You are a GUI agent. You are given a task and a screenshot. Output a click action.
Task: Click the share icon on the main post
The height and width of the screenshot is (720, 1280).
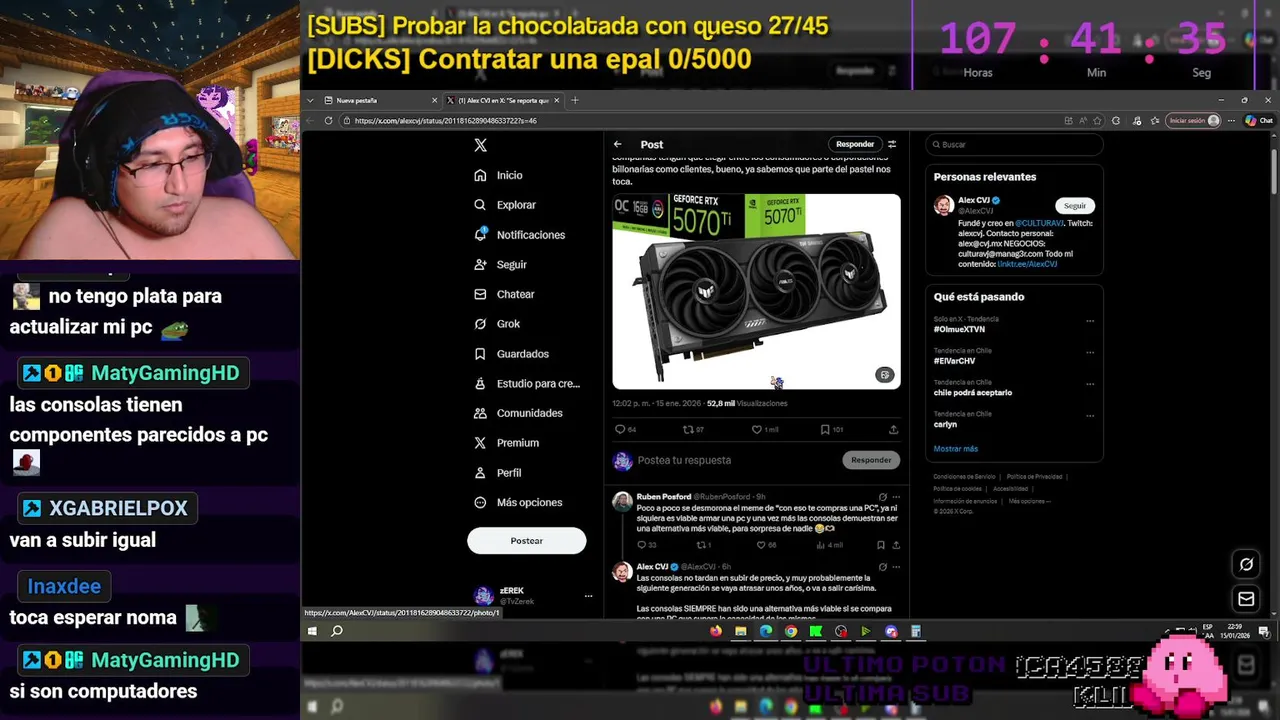[x=893, y=429]
